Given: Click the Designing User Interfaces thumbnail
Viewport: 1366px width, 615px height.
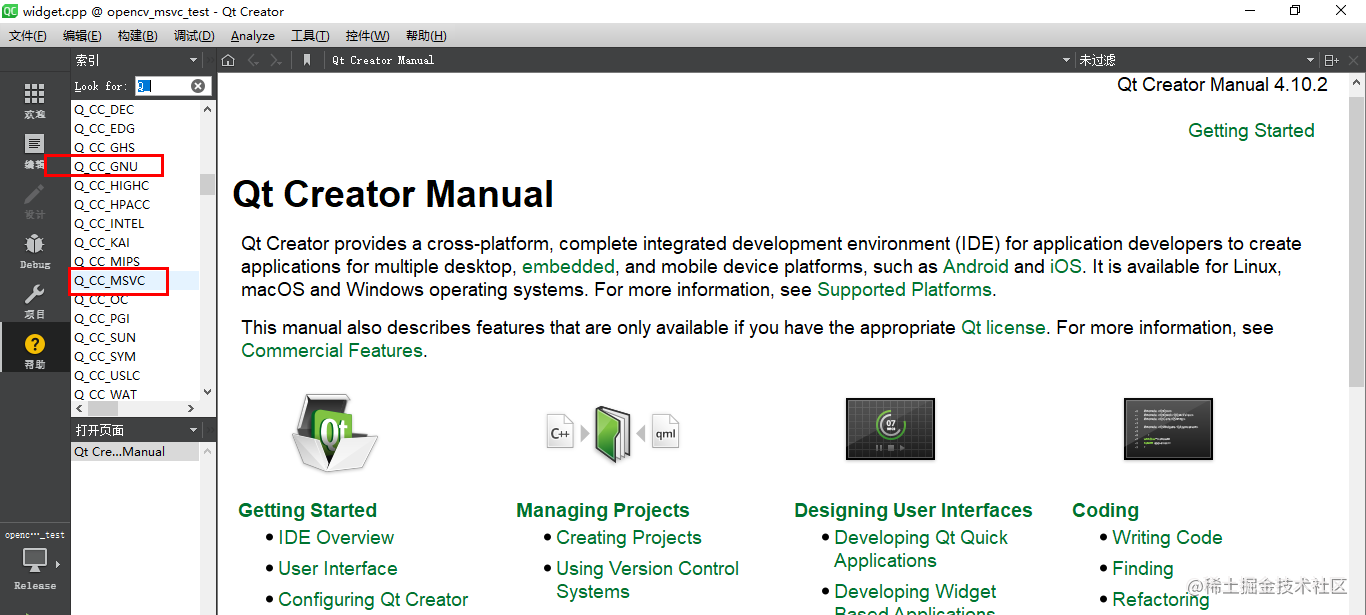Looking at the screenshot, I should 890,429.
